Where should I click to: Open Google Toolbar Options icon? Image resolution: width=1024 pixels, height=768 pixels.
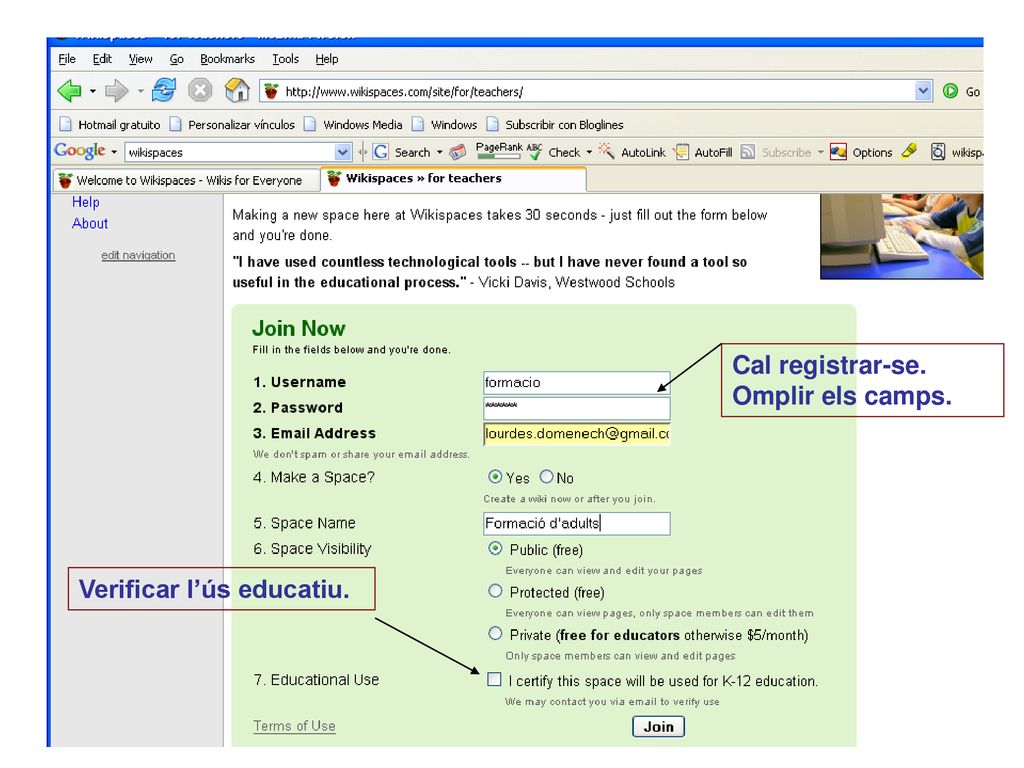point(839,152)
